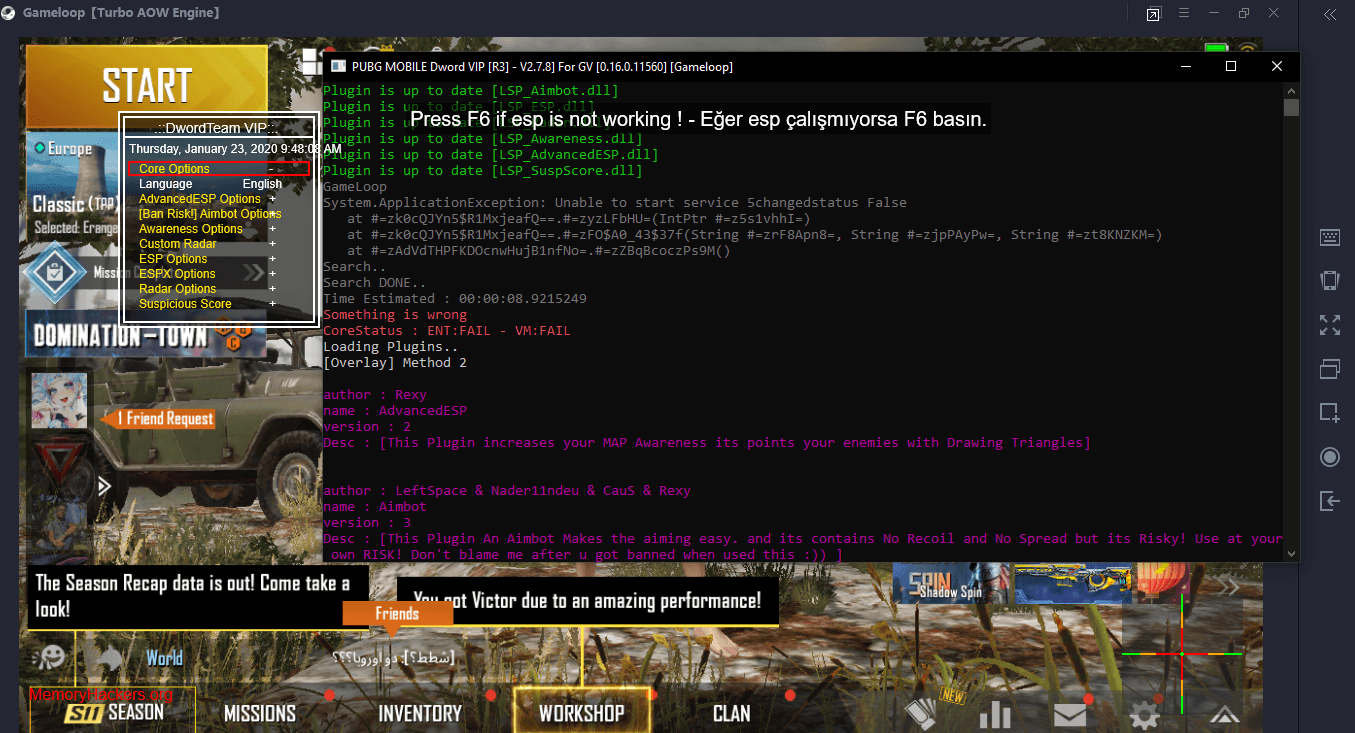Click the yellow START button
The height and width of the screenshot is (733, 1355).
pos(146,85)
